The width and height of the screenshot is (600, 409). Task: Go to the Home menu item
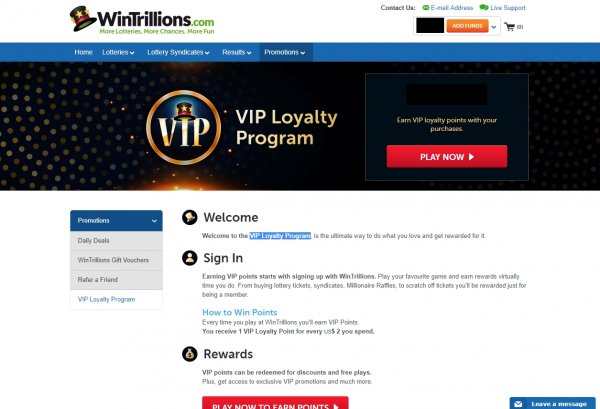83,52
